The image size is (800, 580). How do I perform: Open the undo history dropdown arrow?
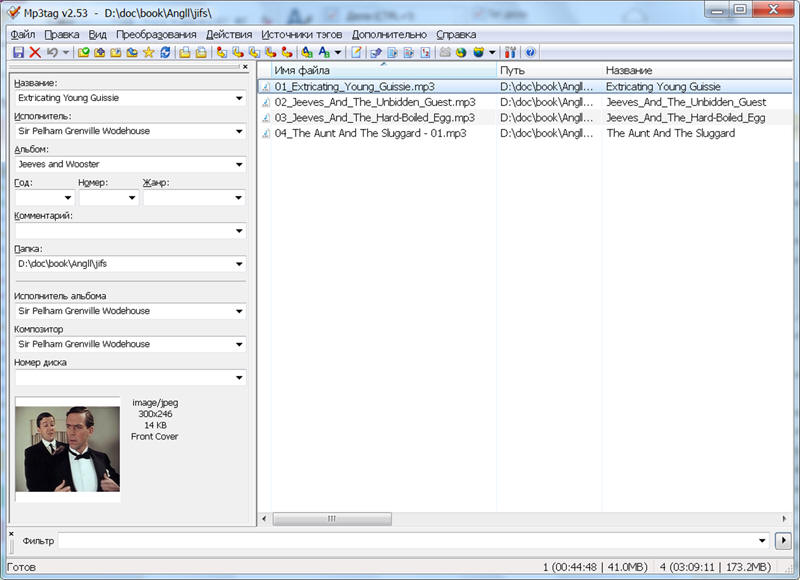click(65, 52)
